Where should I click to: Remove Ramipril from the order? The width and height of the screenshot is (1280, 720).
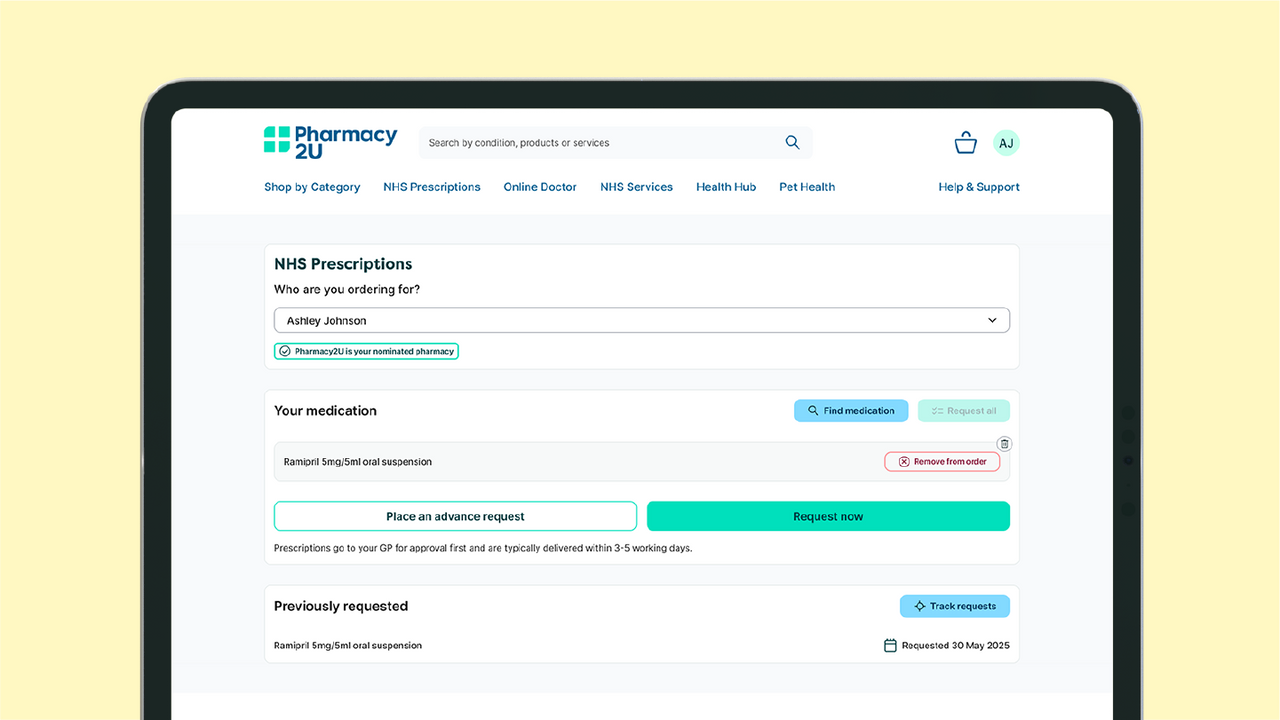942,462
